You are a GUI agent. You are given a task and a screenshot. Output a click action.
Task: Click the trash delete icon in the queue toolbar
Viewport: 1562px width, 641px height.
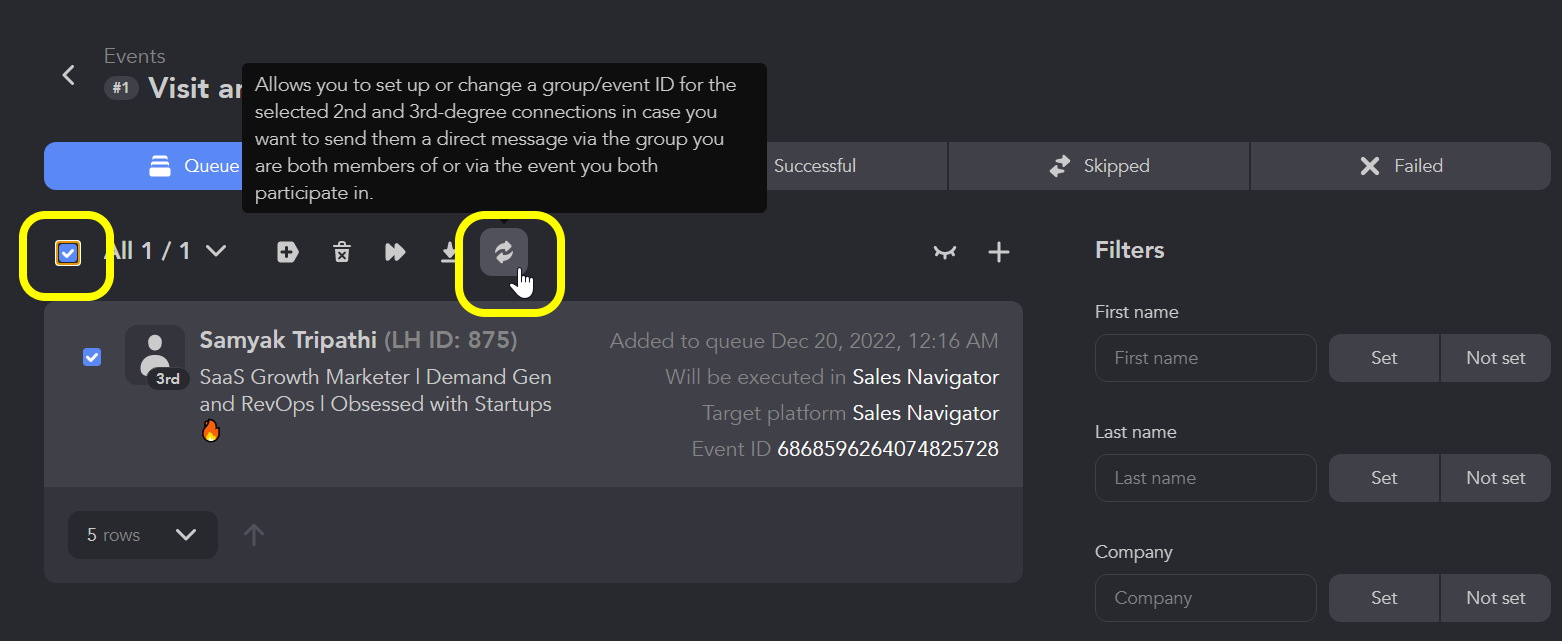click(x=342, y=252)
